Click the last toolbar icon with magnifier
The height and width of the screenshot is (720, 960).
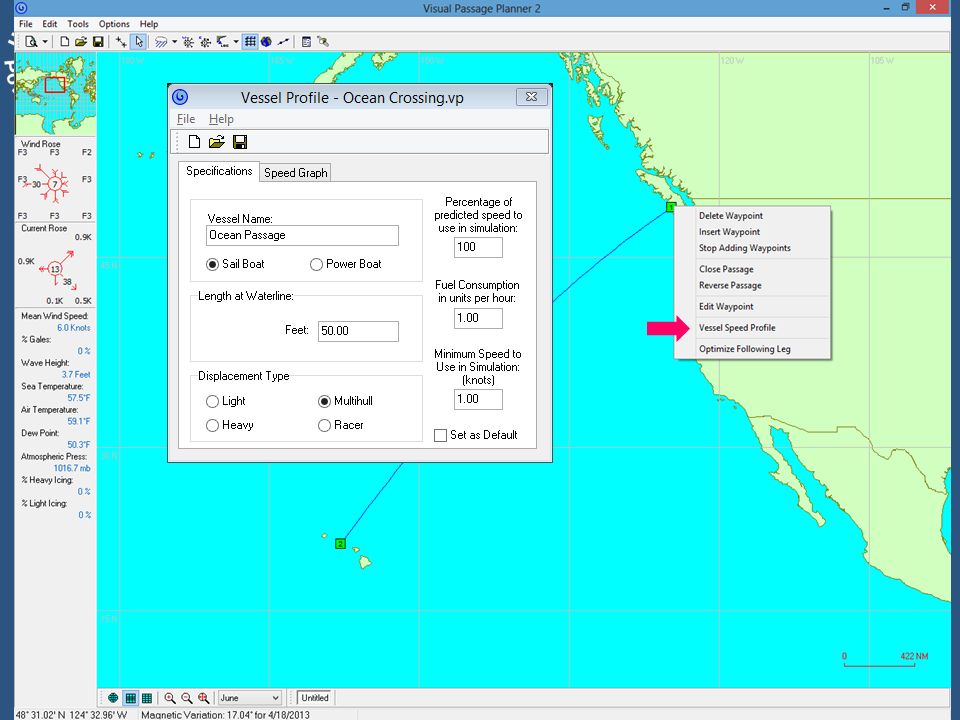[x=323, y=42]
